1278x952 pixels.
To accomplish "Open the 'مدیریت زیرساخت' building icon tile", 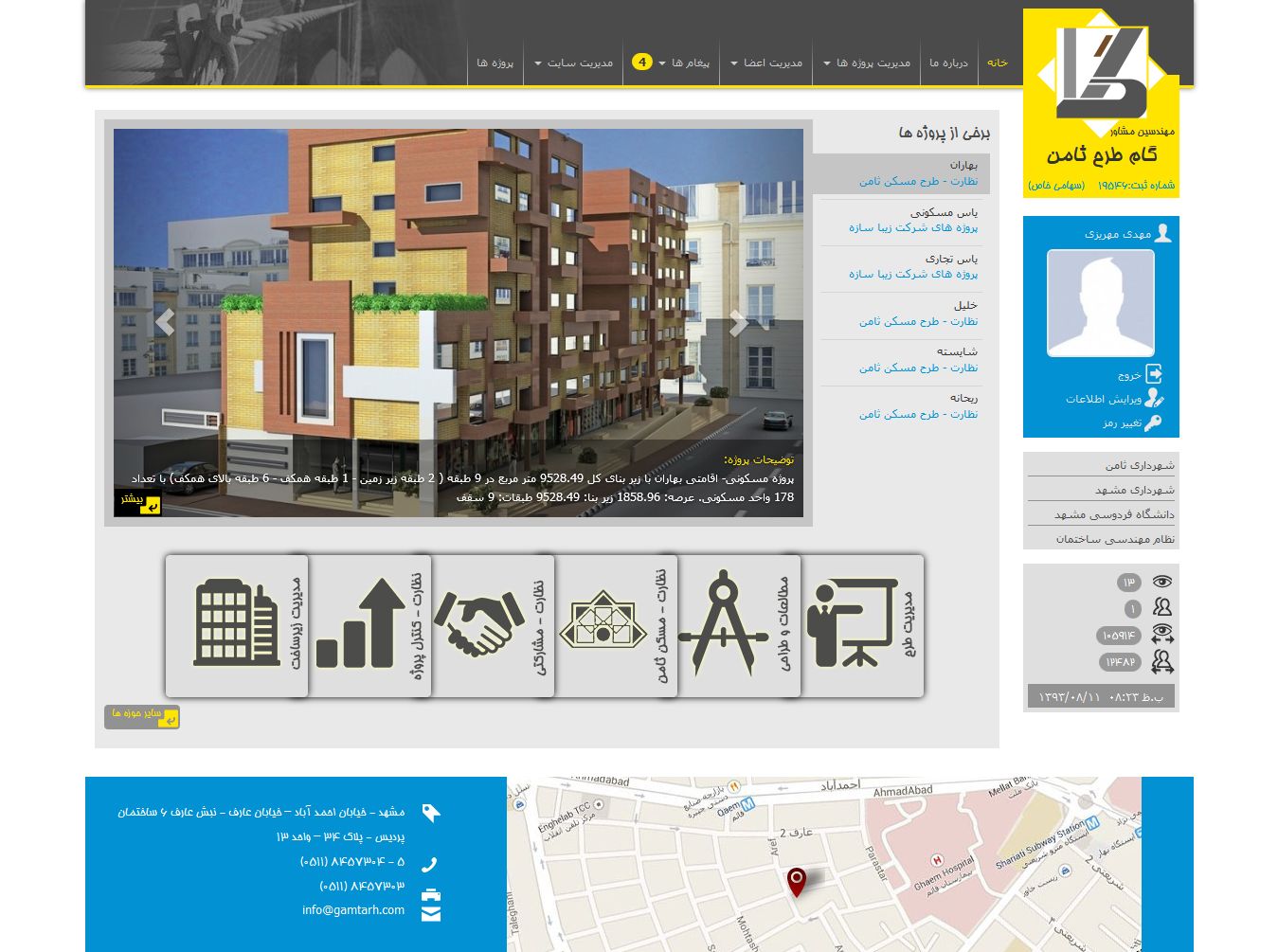I will pyautogui.click(x=237, y=625).
